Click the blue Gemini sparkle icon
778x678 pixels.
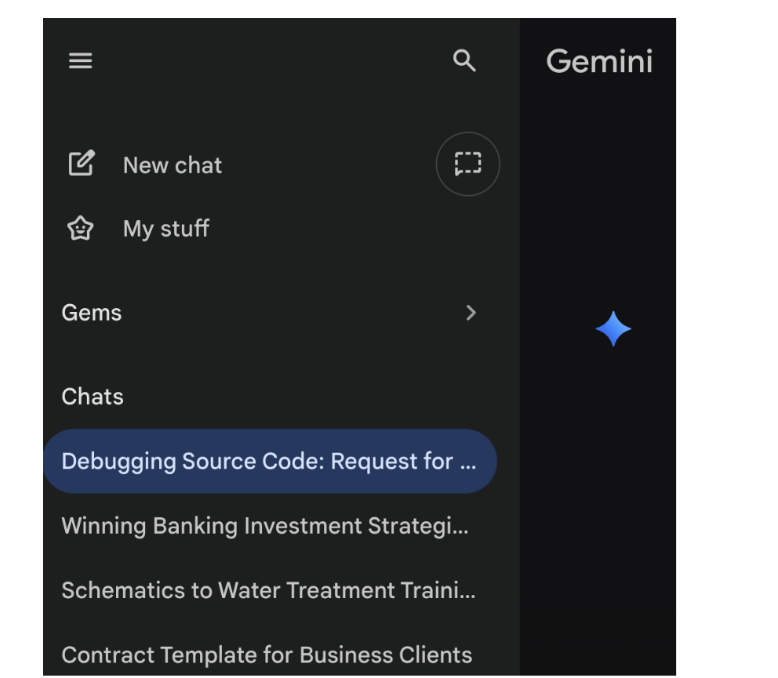[x=613, y=329]
